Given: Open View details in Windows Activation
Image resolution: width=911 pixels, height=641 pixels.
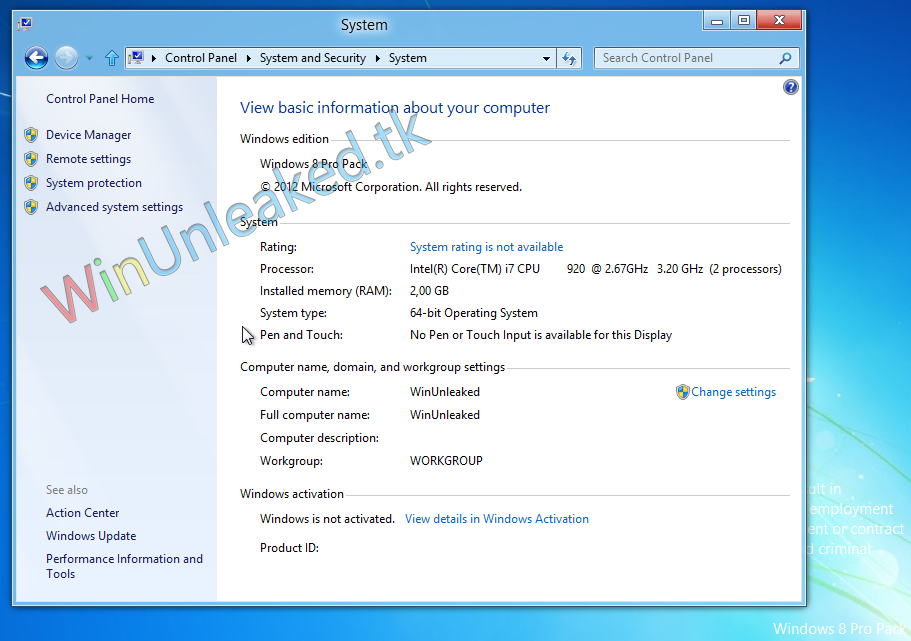Looking at the screenshot, I should [x=497, y=519].
